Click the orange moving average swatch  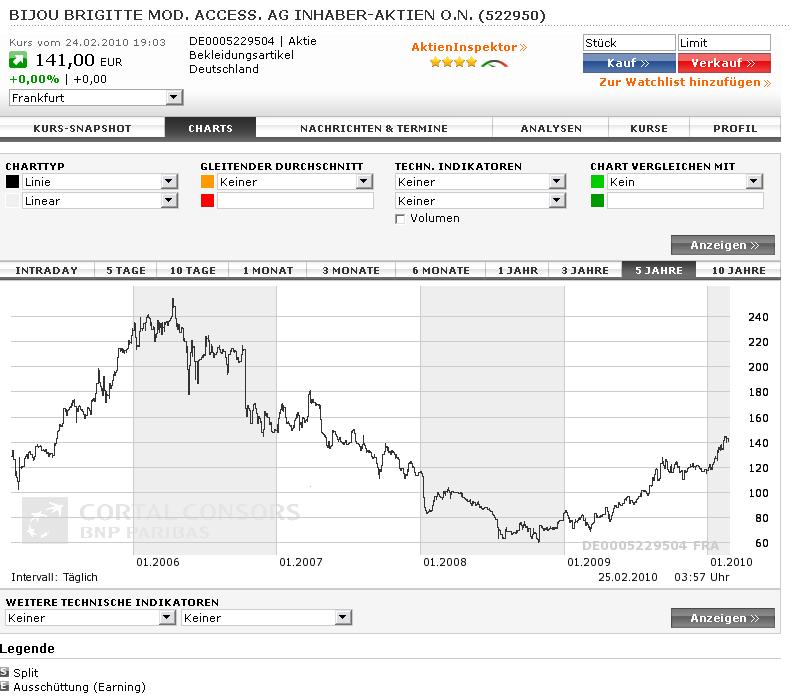click(x=207, y=182)
